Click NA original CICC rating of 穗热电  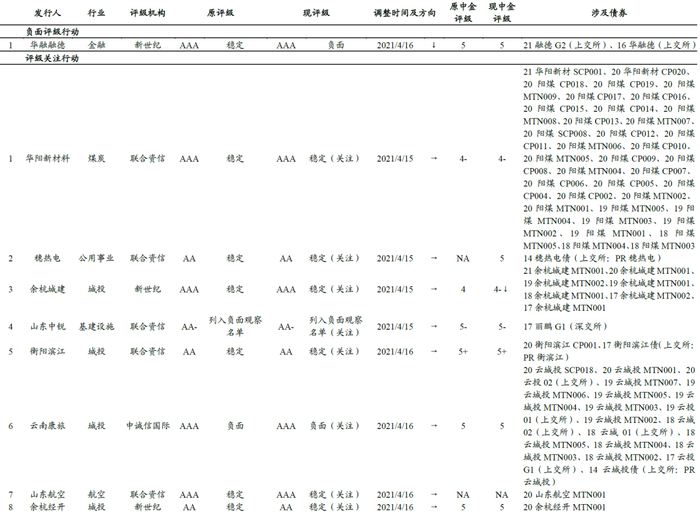(x=463, y=258)
